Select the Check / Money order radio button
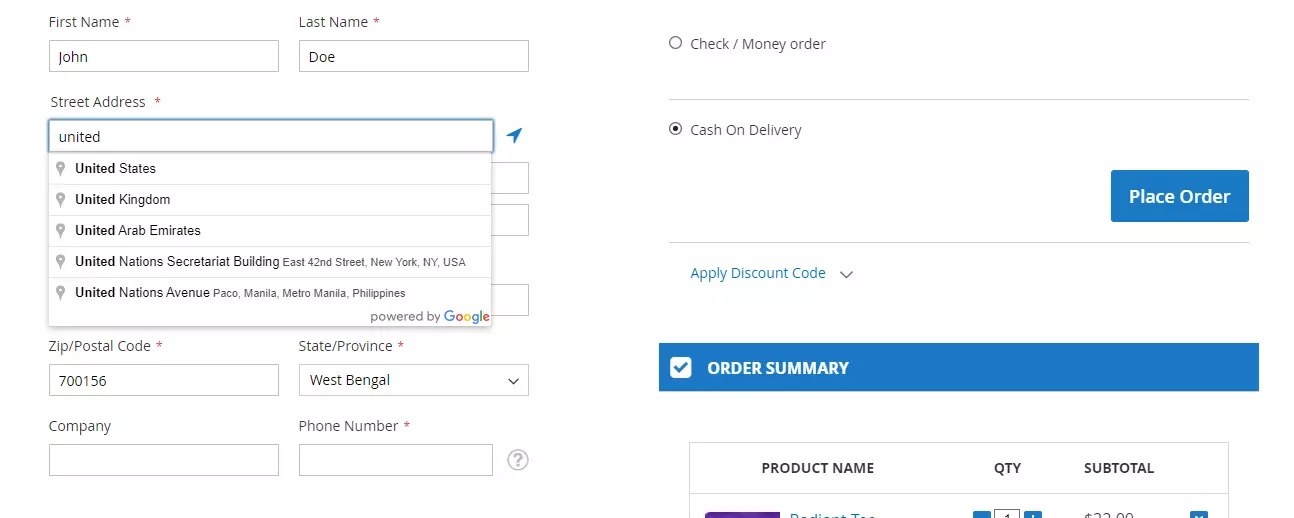This screenshot has height=518, width=1294. [675, 43]
